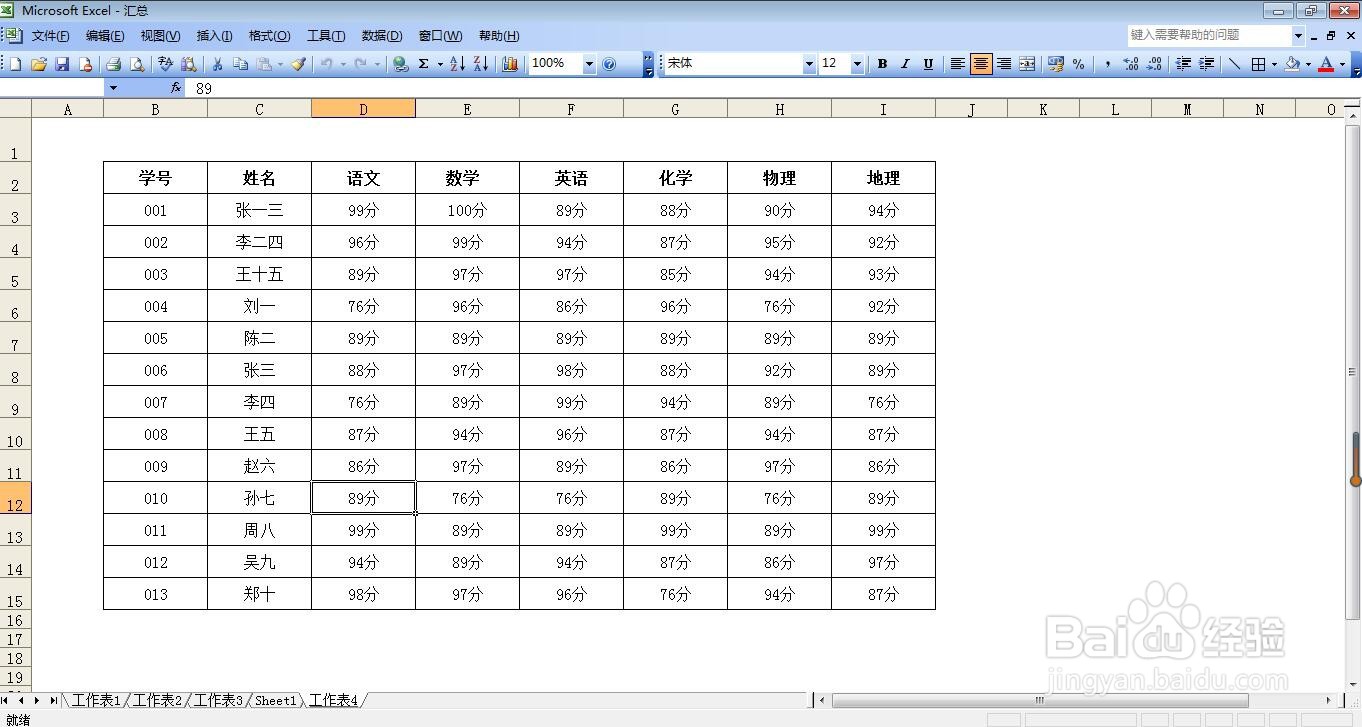Toggle align left
The height and width of the screenshot is (727, 1362).
point(957,63)
